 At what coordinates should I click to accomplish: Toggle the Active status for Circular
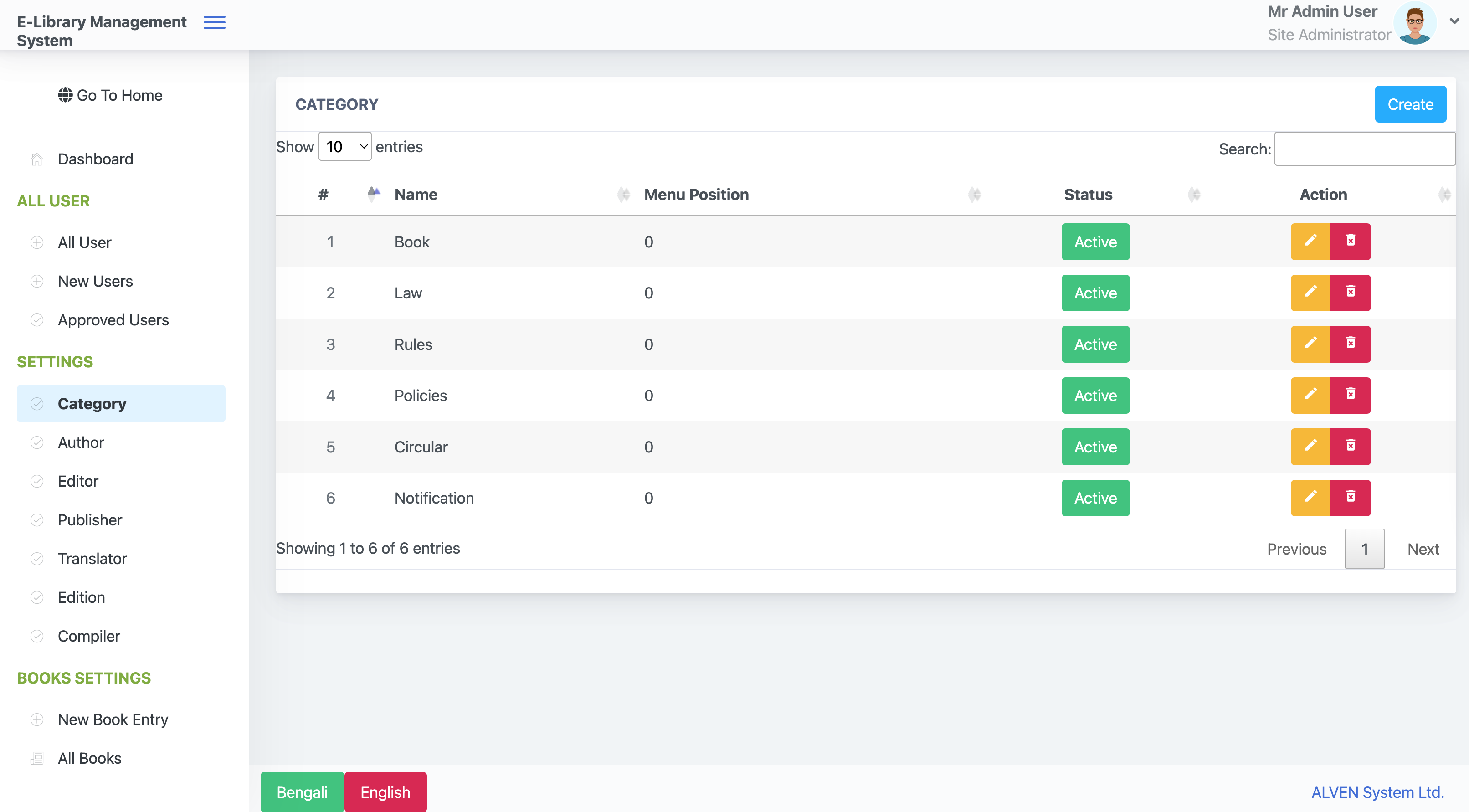click(1095, 447)
